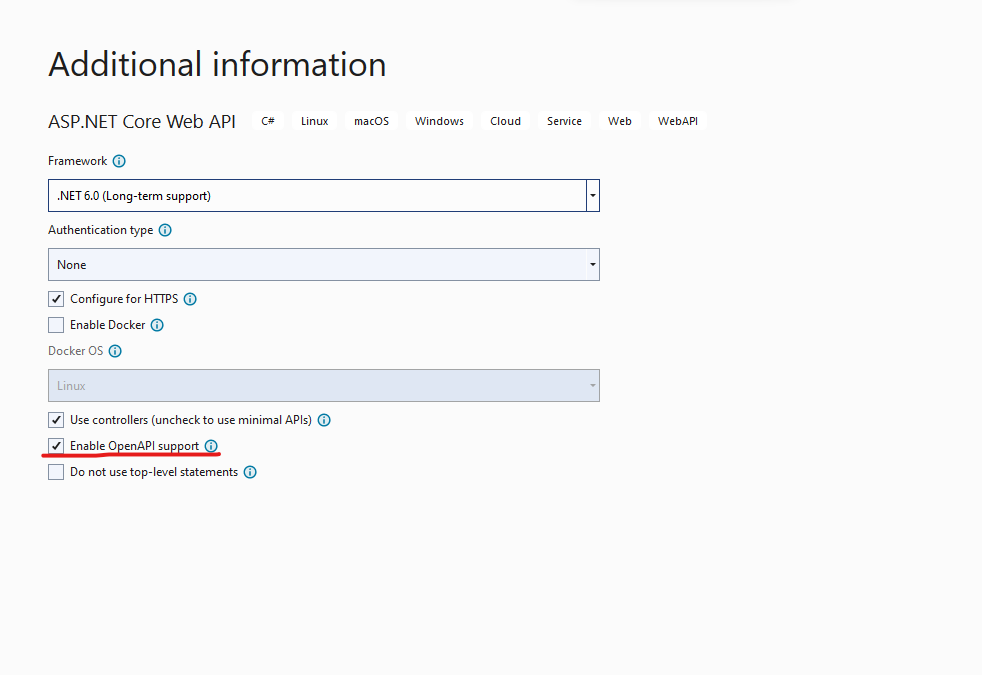Click the .NET 6.0 framework selection field
This screenshot has width=982, height=675.
coord(318,195)
